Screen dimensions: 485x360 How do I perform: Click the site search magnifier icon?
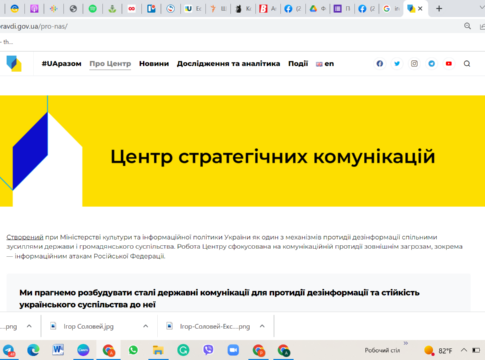click(x=467, y=63)
